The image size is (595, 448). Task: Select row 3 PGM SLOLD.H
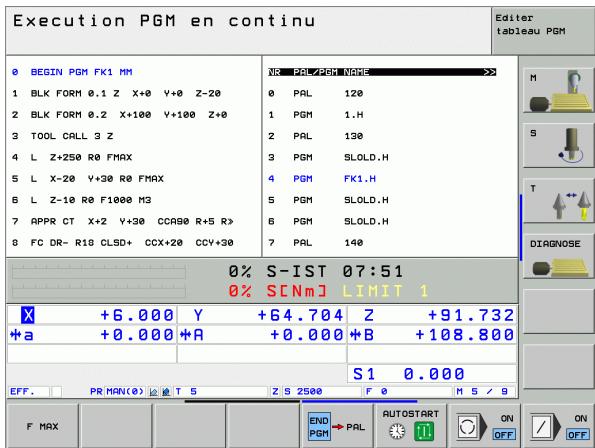pyautogui.click(x=382, y=157)
